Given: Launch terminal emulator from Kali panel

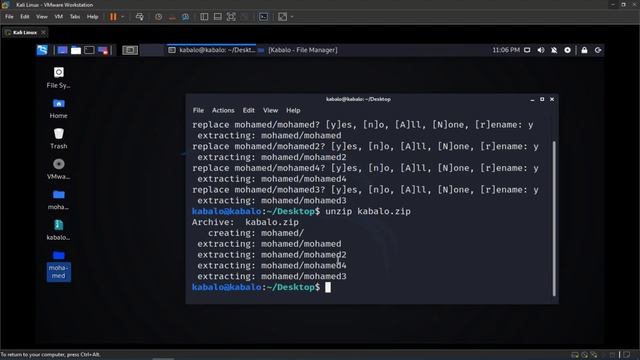Looking at the screenshot, I should click(x=89, y=50).
